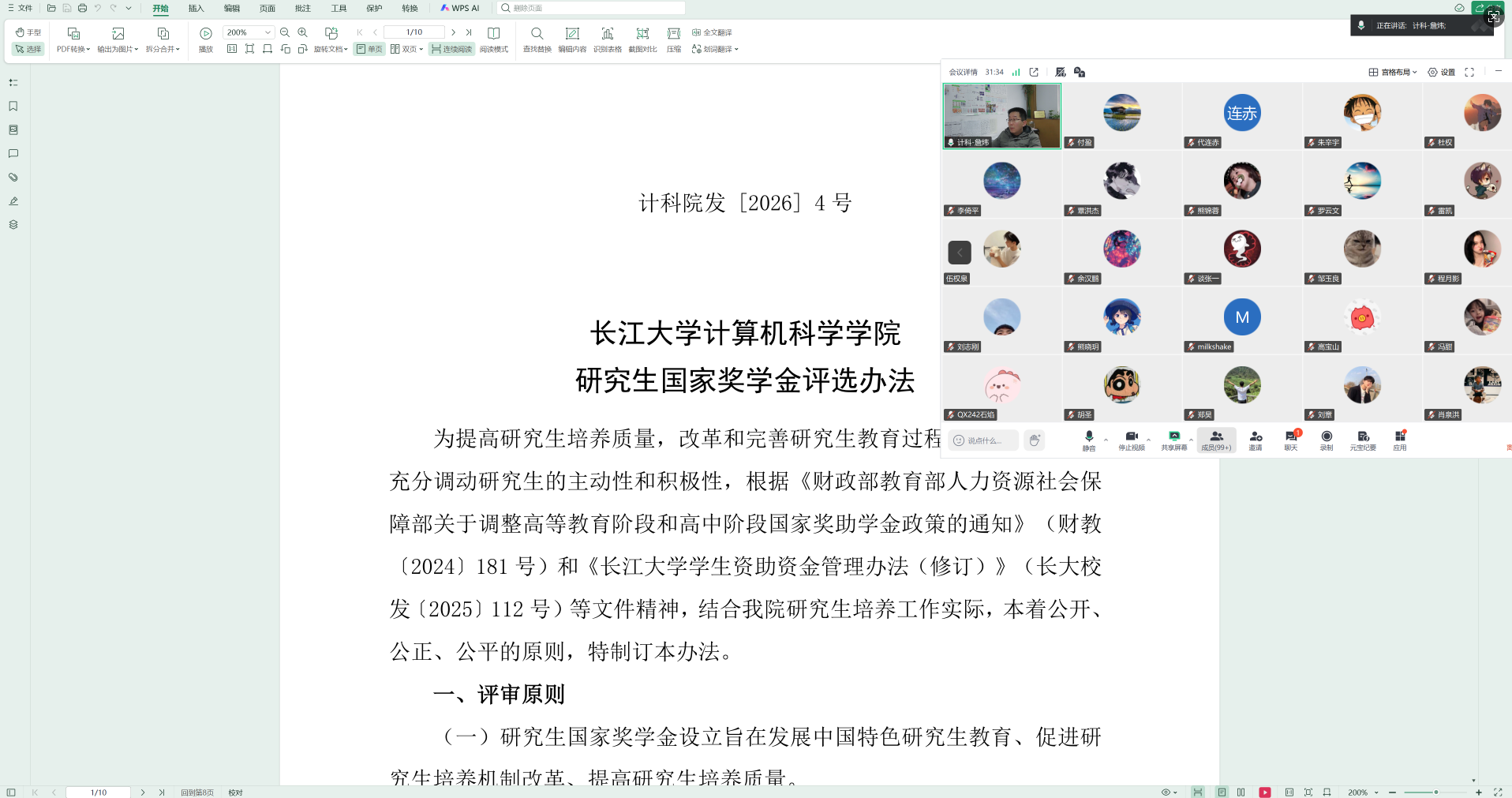The width and height of the screenshot is (1512, 798).
Task: Toggle 连续阅读 continuous reading mode
Action: (x=451, y=49)
